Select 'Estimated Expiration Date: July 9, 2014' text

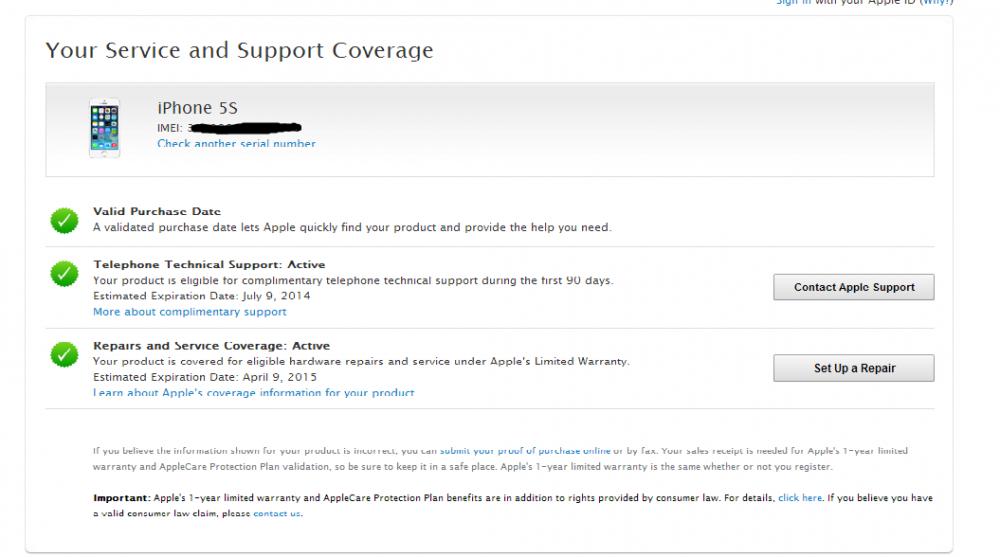[202, 296]
